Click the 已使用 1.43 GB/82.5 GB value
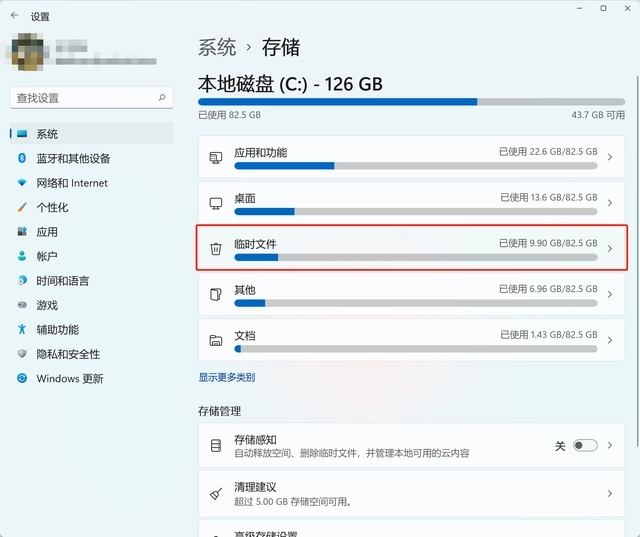 coord(549,335)
